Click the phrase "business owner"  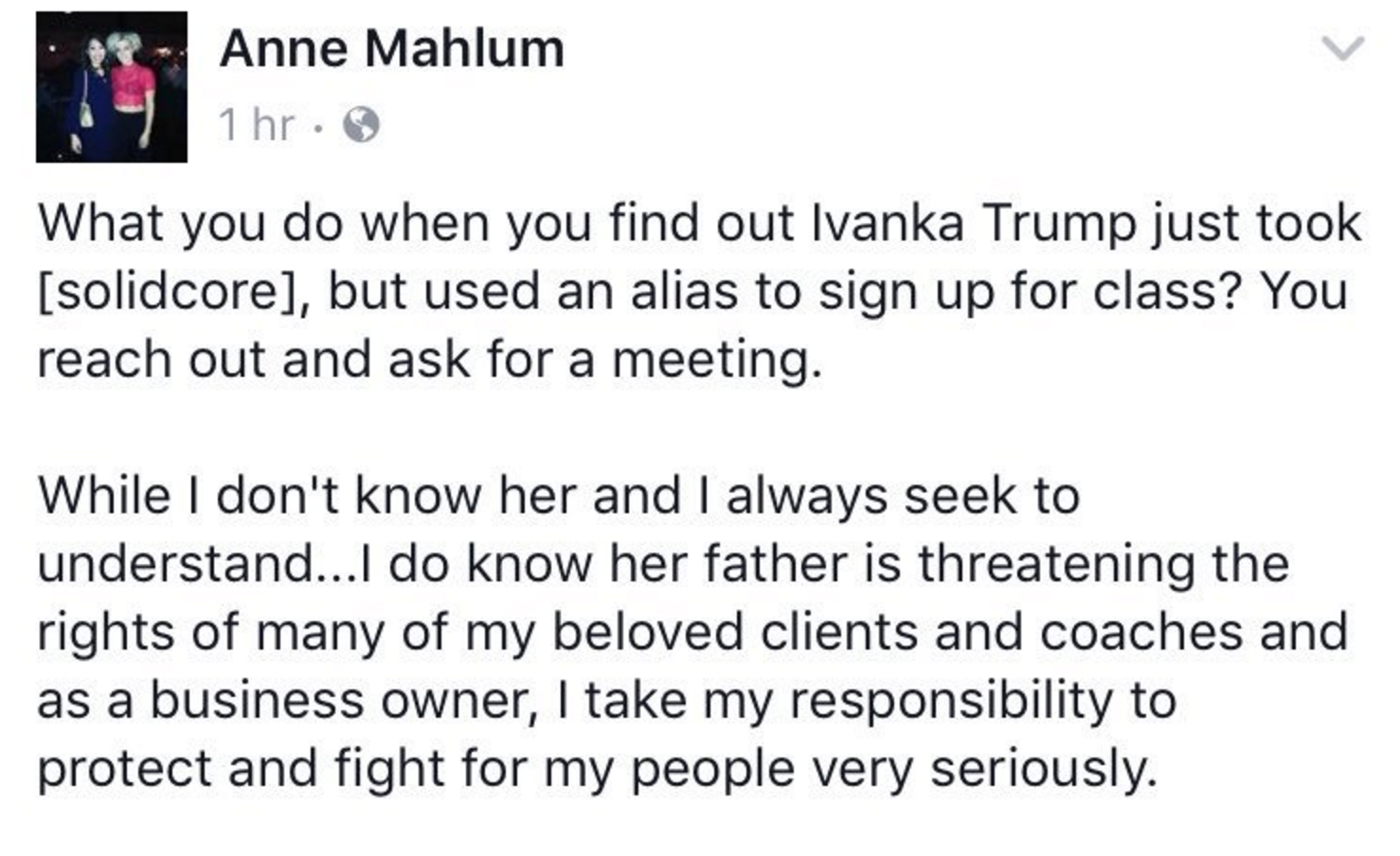337,701
